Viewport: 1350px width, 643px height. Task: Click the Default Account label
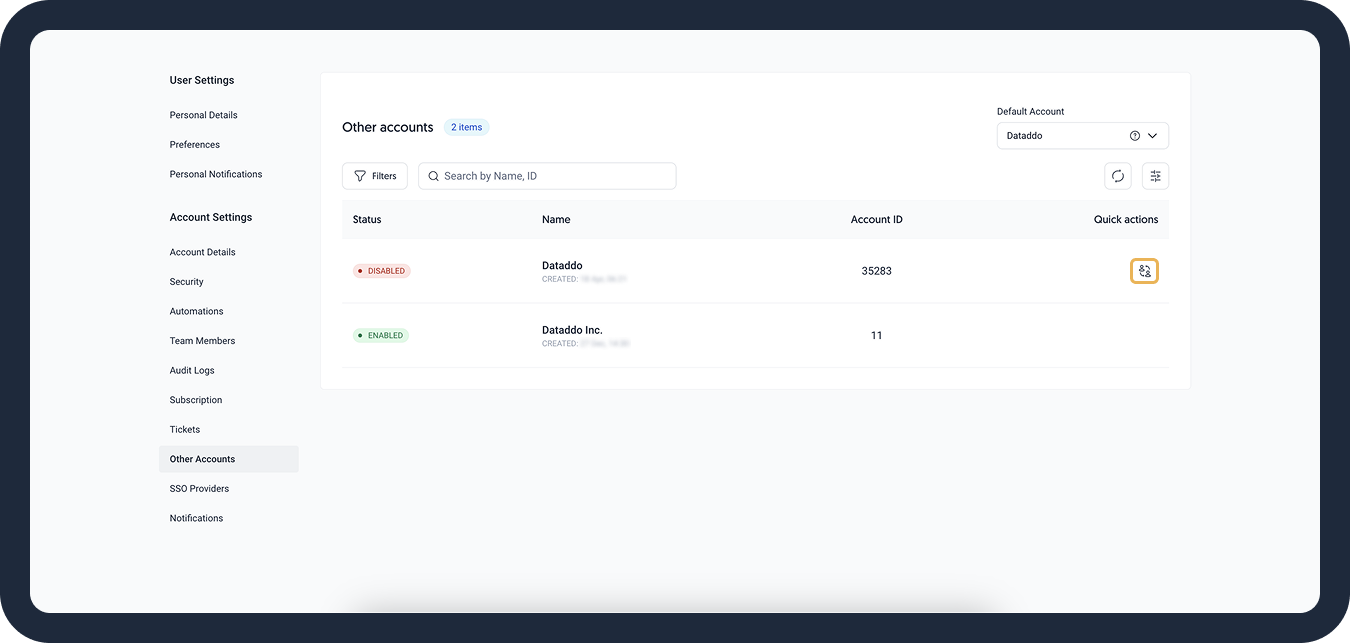tap(1031, 112)
